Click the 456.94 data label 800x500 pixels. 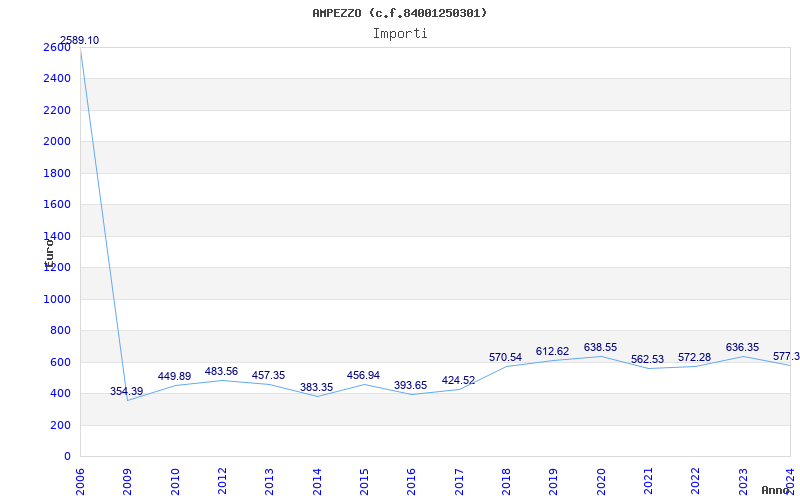pyautogui.click(x=363, y=376)
